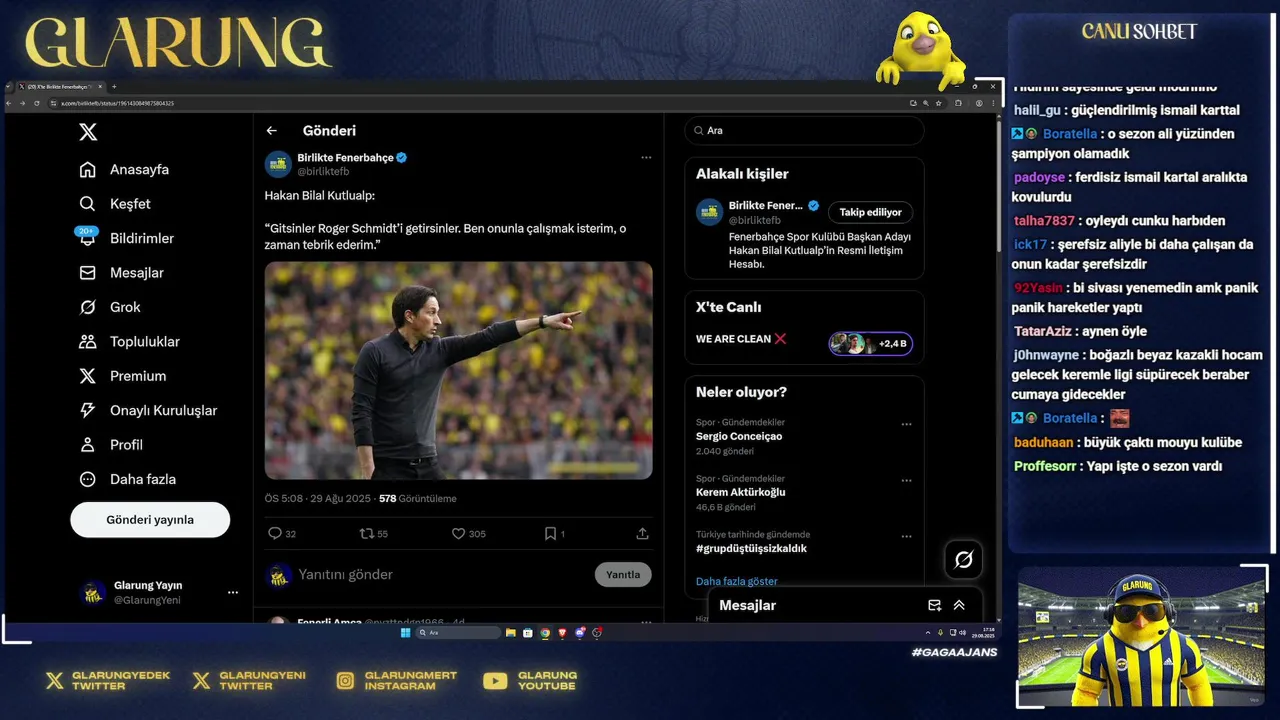
Task: Click the taskbar volume icon
Action: click(964, 632)
